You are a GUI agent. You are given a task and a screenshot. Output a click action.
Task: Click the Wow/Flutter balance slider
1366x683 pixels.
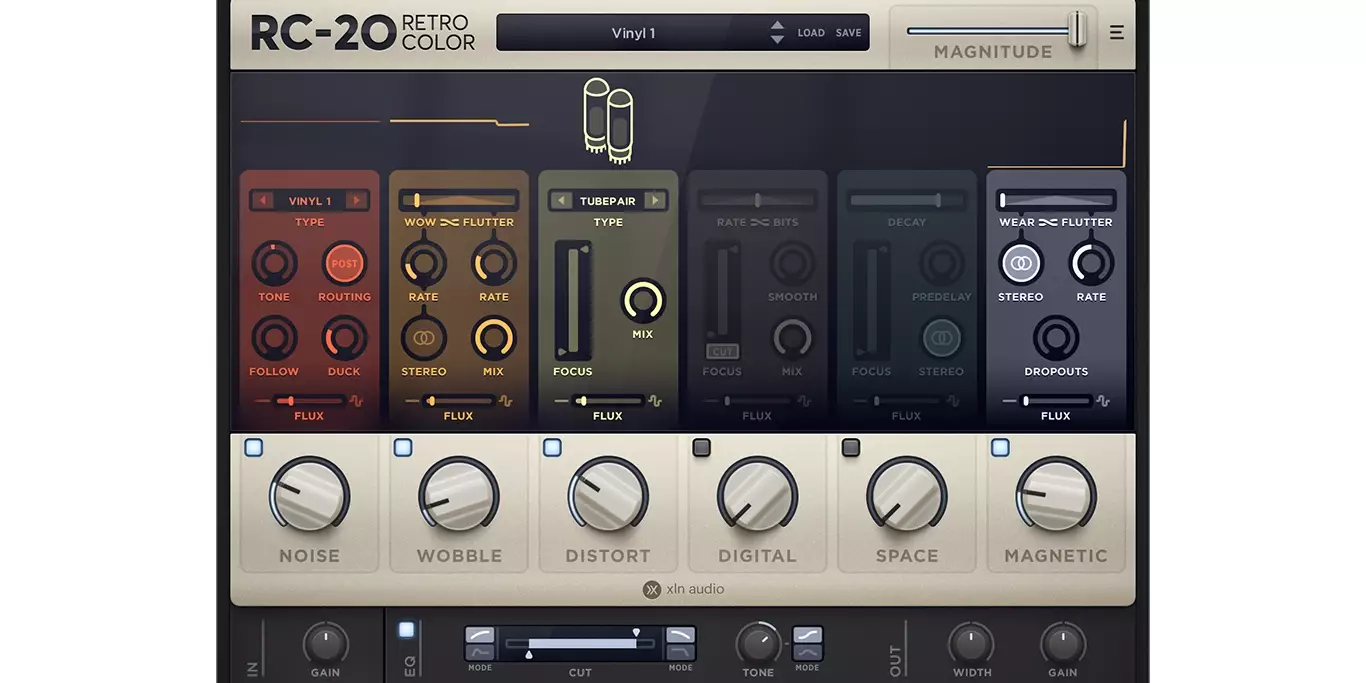point(459,200)
